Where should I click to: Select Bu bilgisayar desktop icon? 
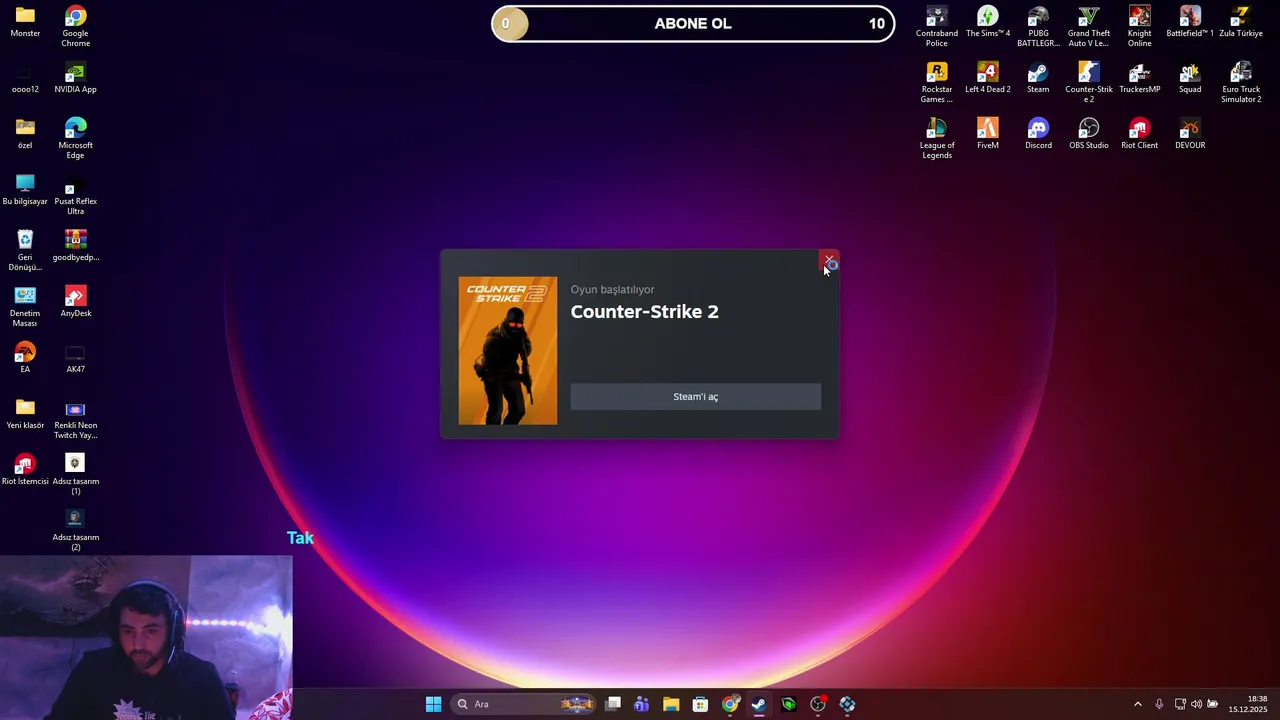25,190
